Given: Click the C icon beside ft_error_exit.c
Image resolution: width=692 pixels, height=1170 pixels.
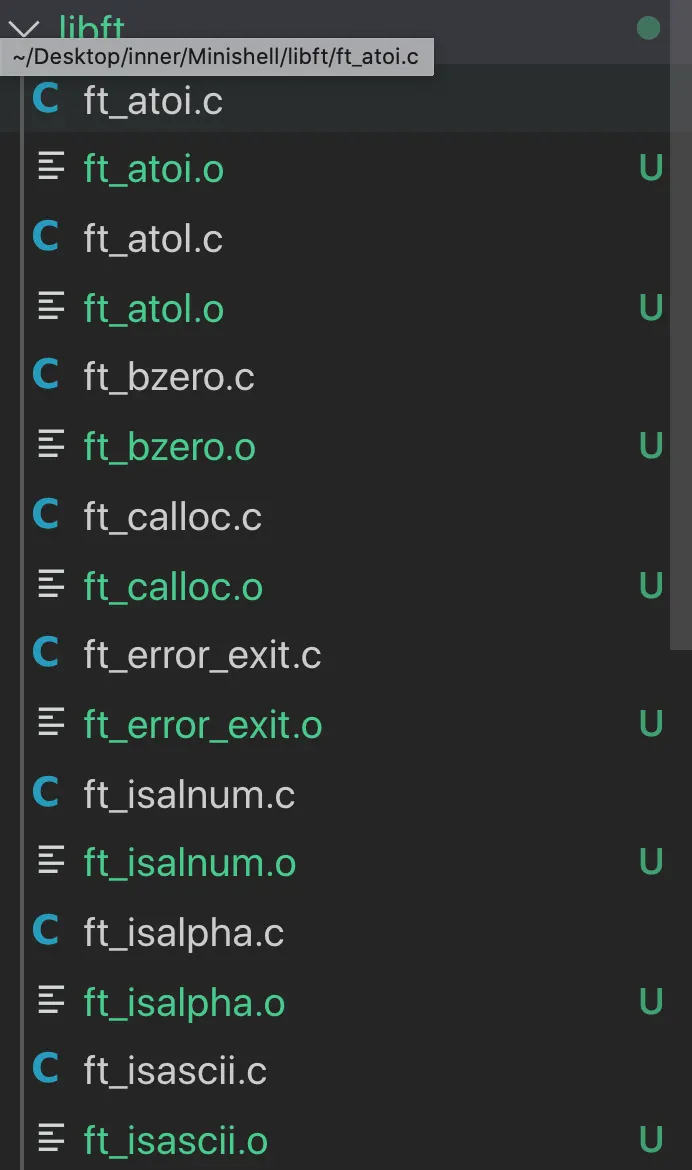Looking at the screenshot, I should click(x=46, y=655).
